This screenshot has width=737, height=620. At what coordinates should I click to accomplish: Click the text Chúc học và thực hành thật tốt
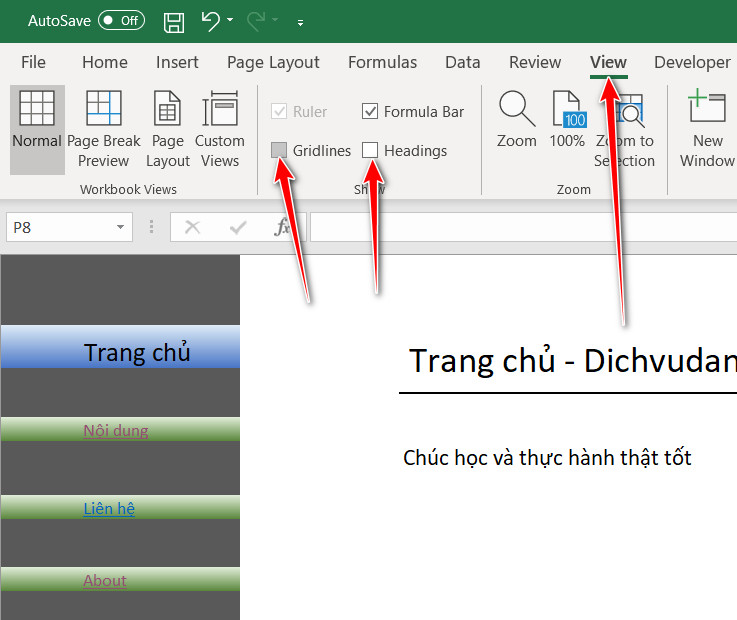tap(547, 457)
